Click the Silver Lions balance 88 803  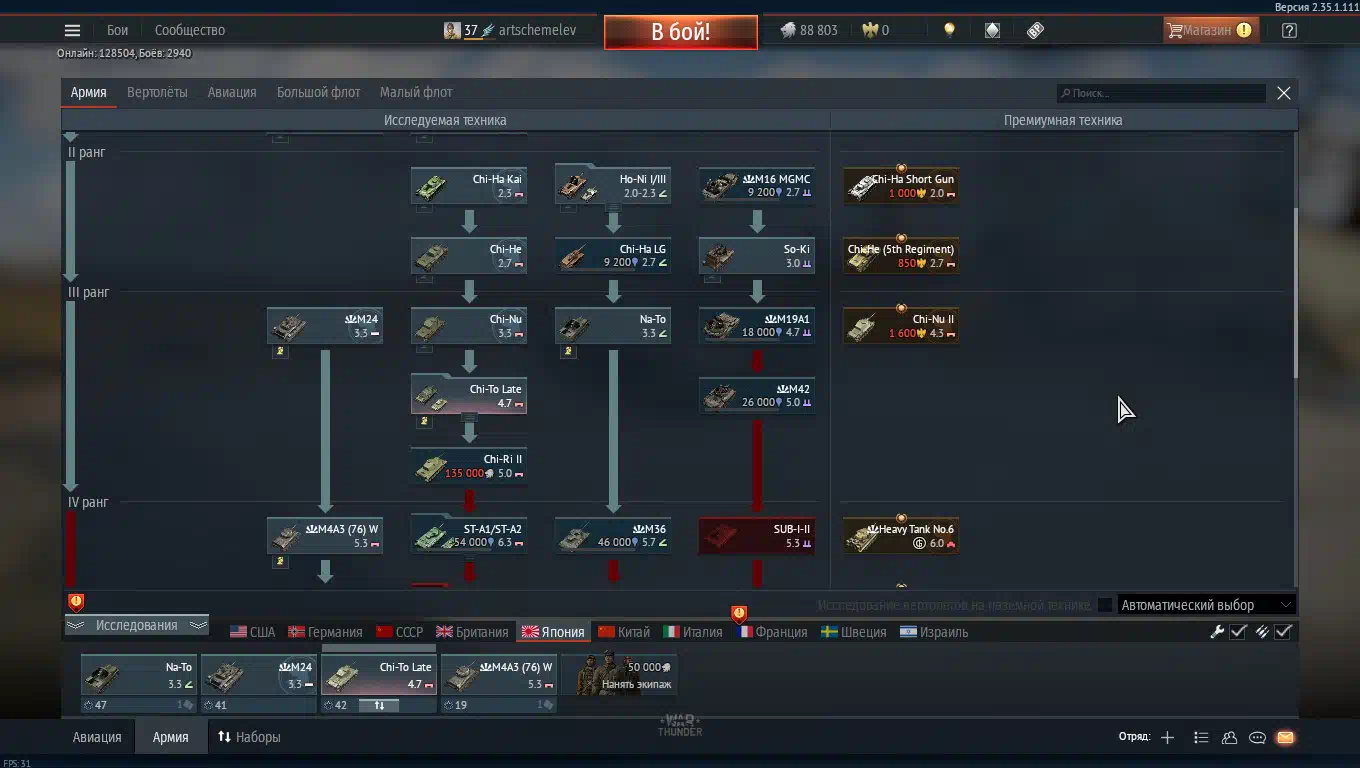pyautogui.click(x=809, y=30)
